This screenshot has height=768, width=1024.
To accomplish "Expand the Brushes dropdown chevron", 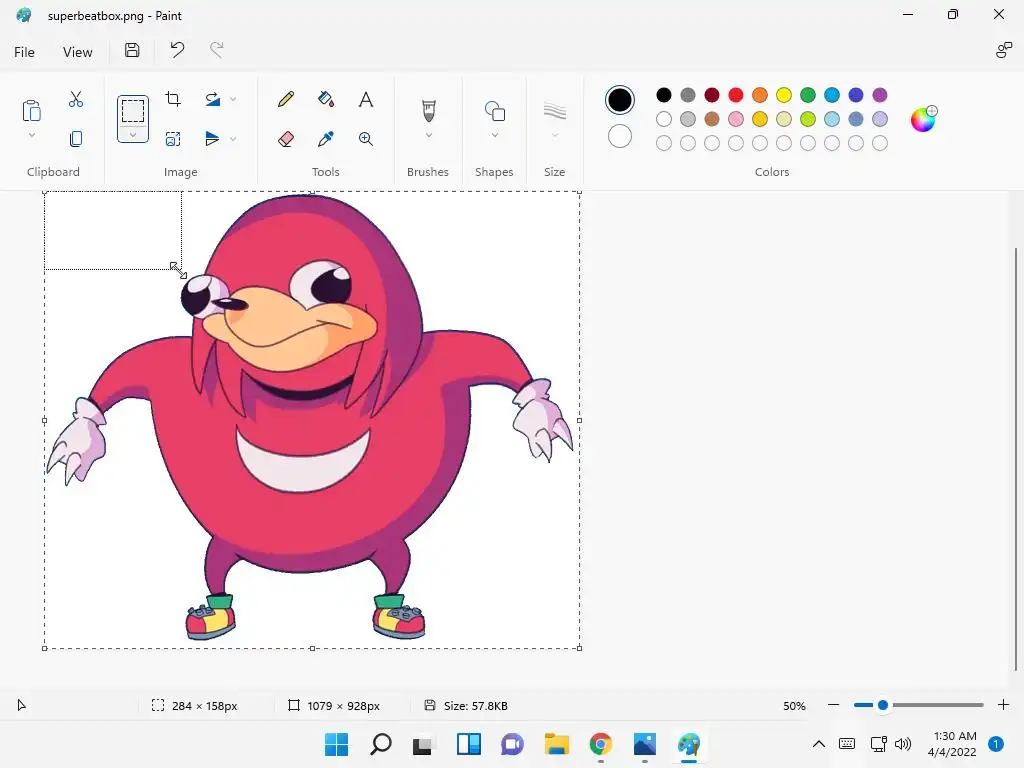I will point(428,135).
